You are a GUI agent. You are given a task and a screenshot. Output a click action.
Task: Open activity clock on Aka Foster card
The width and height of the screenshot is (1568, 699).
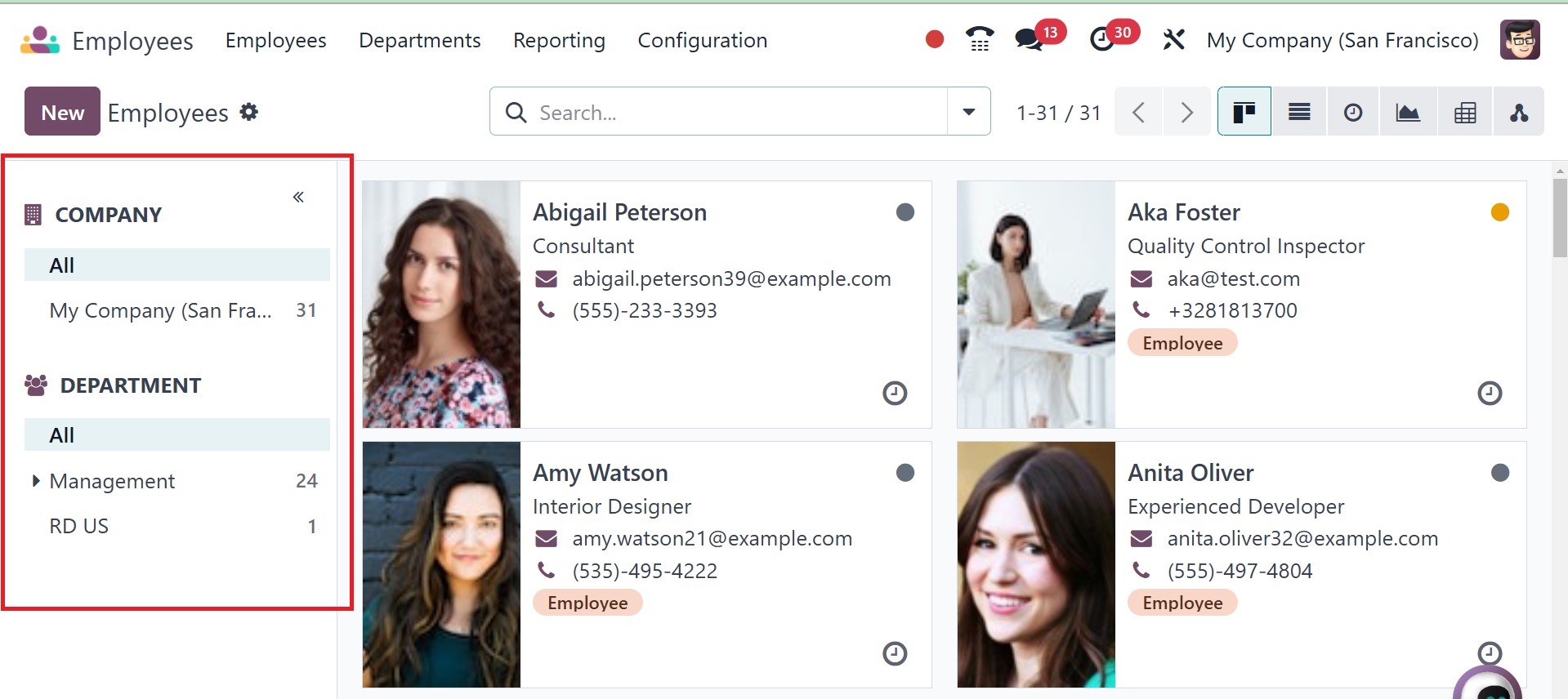(1490, 394)
